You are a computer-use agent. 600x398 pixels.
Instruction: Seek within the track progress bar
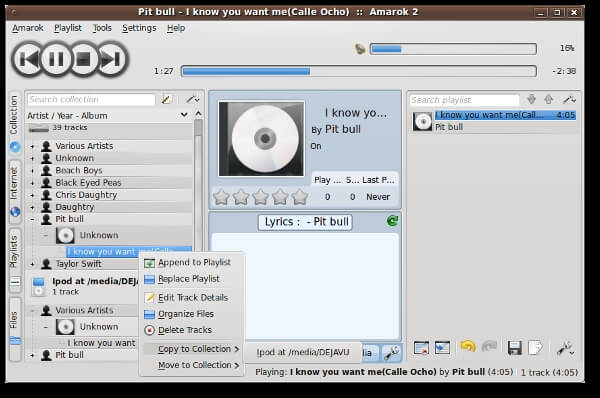(x=359, y=71)
